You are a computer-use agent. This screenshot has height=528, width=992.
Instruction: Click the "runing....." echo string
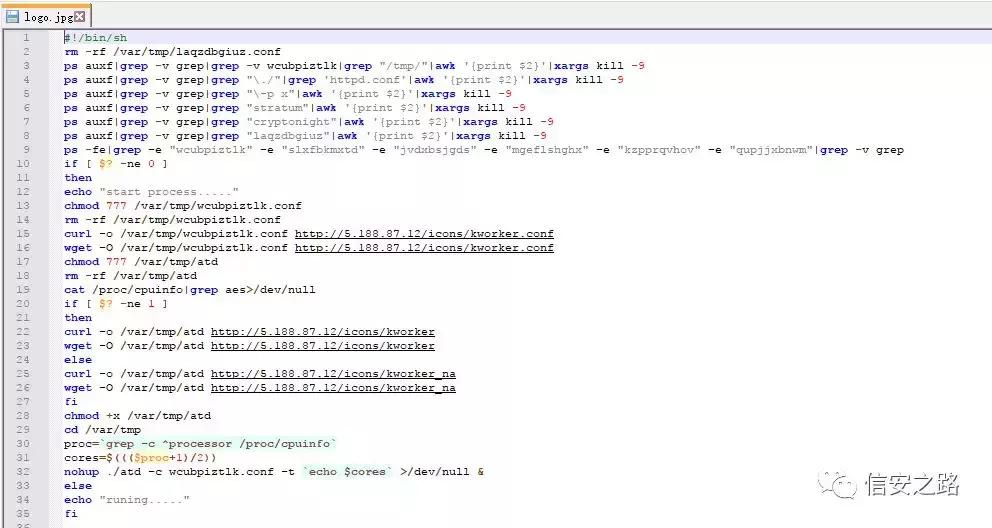pos(144,500)
